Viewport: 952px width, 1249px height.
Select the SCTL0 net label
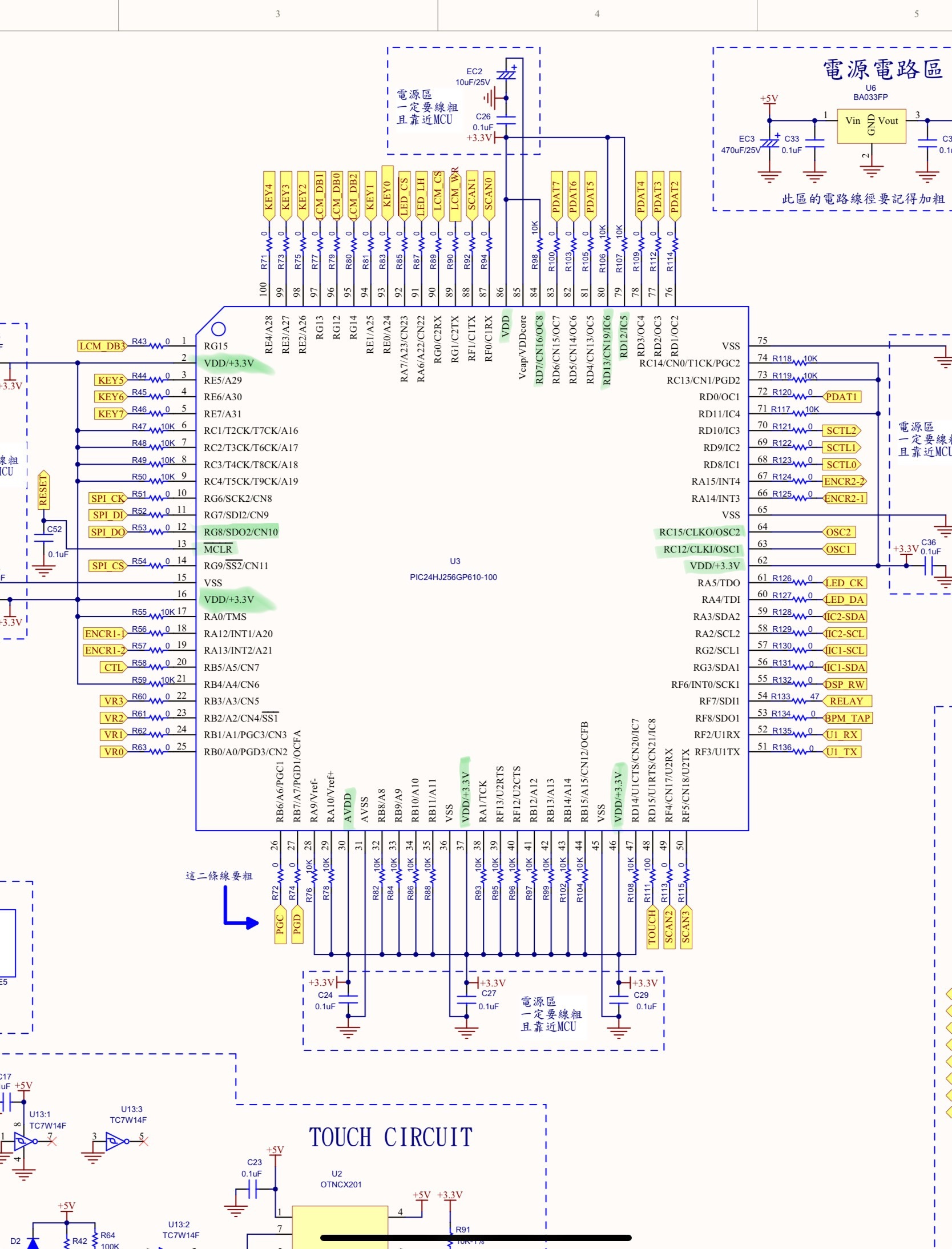pyautogui.click(x=842, y=465)
